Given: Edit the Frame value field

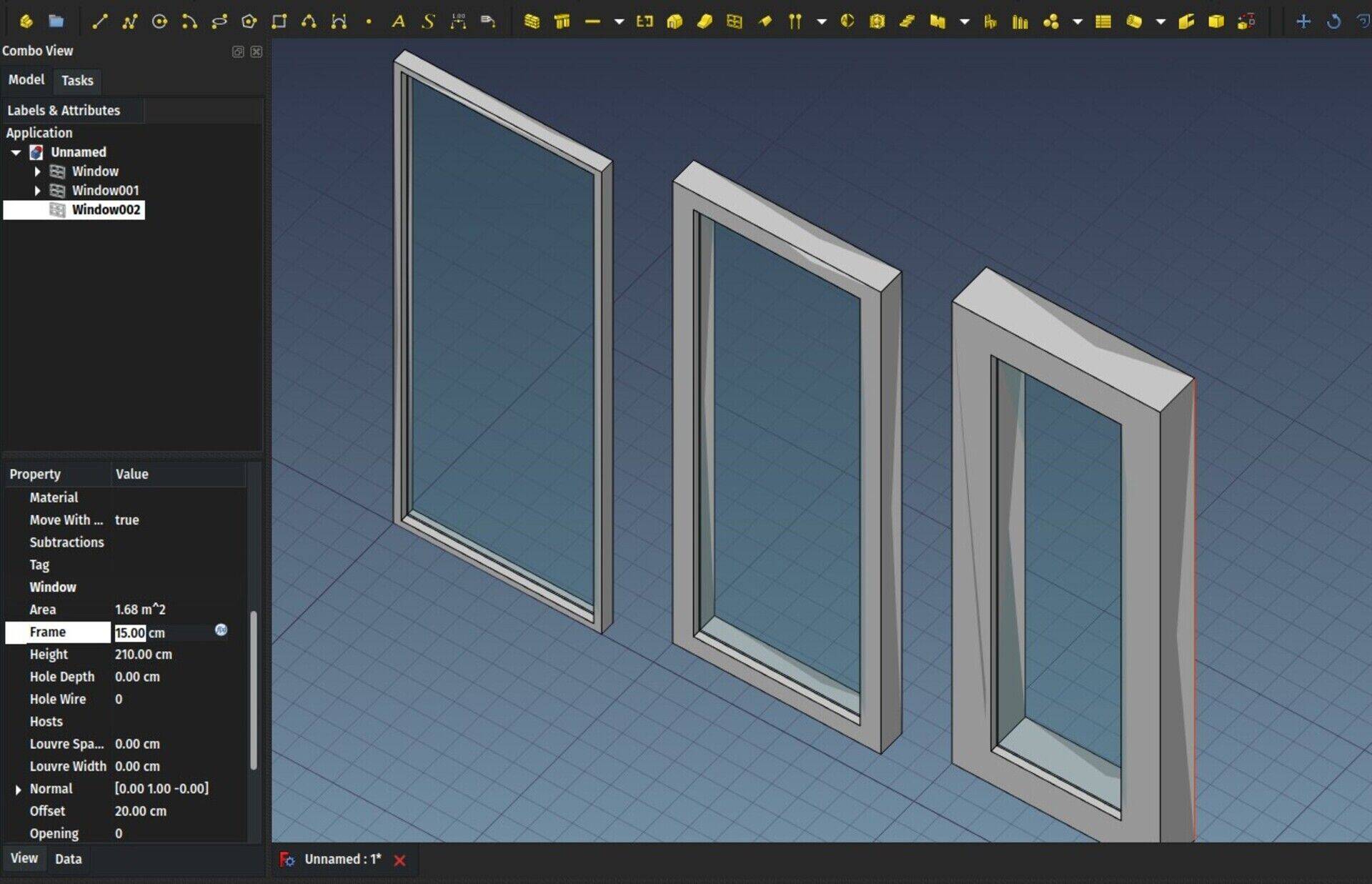Looking at the screenshot, I should (x=163, y=632).
